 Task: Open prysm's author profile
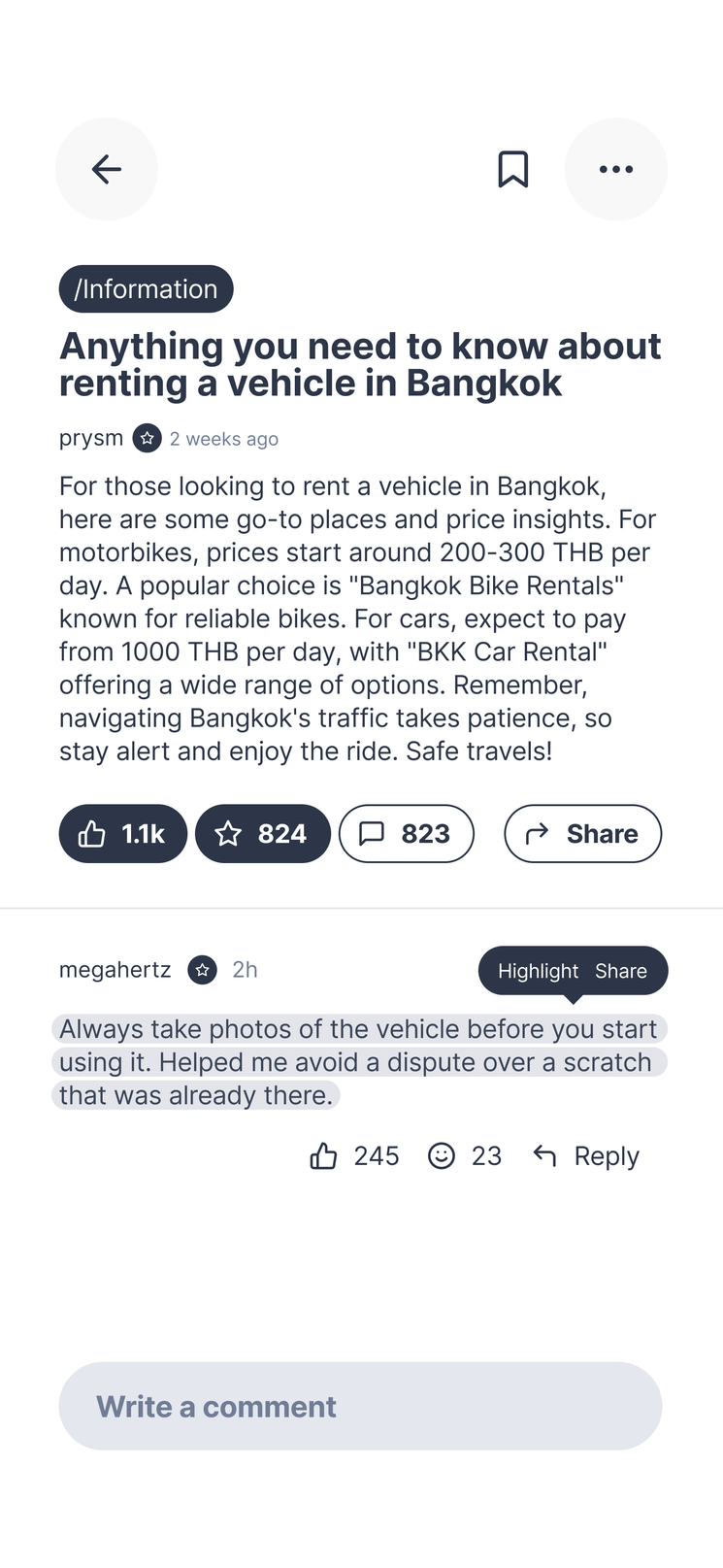tap(91, 439)
